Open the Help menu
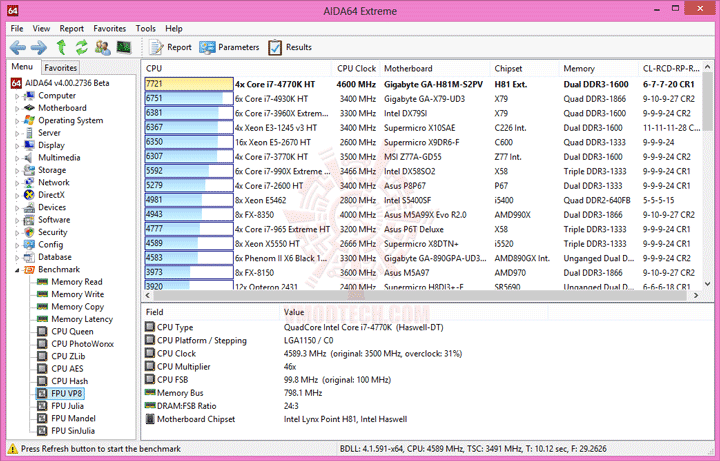720x461 pixels. [x=174, y=28]
